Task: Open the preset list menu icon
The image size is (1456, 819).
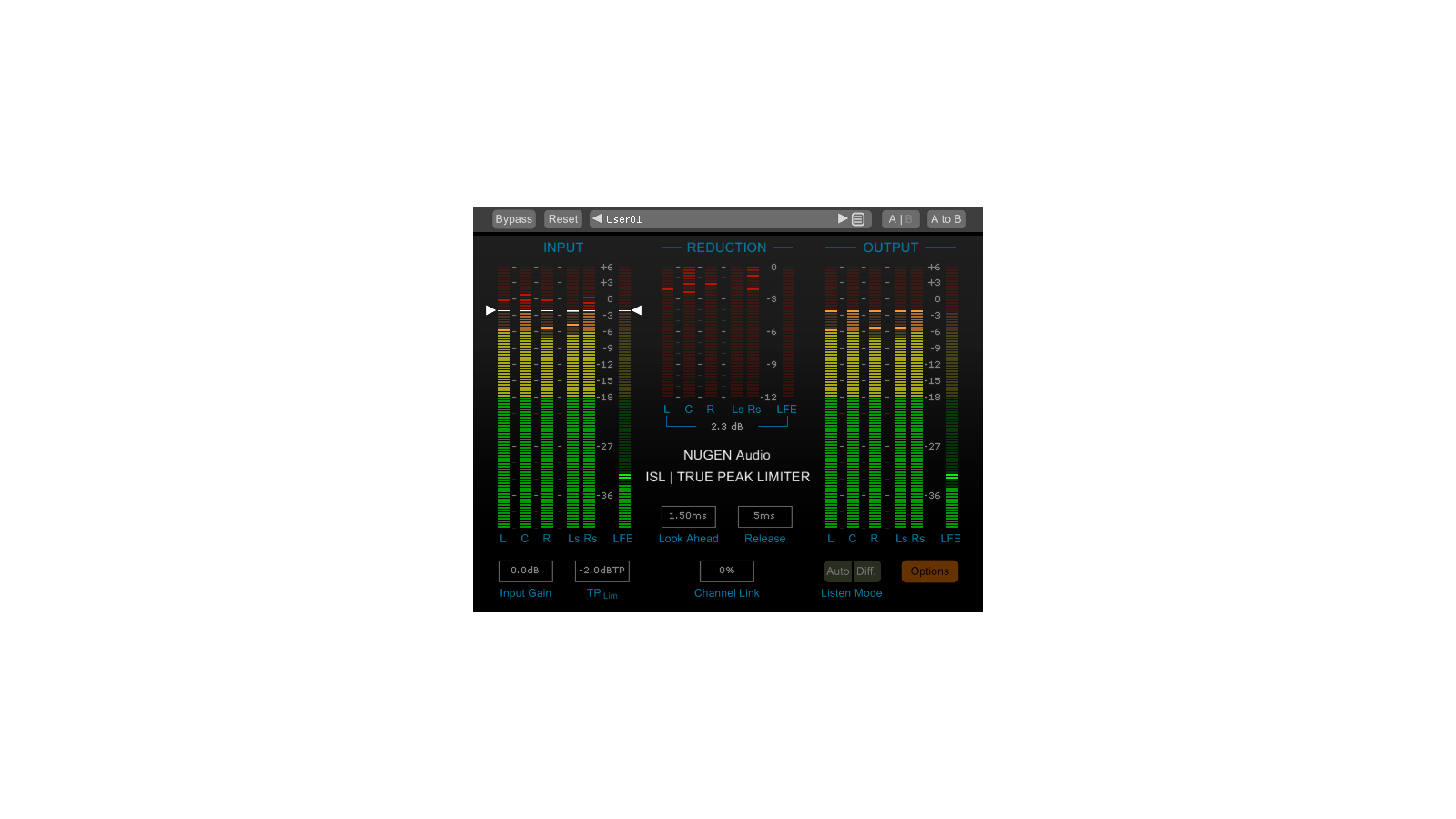Action: pos(858,219)
